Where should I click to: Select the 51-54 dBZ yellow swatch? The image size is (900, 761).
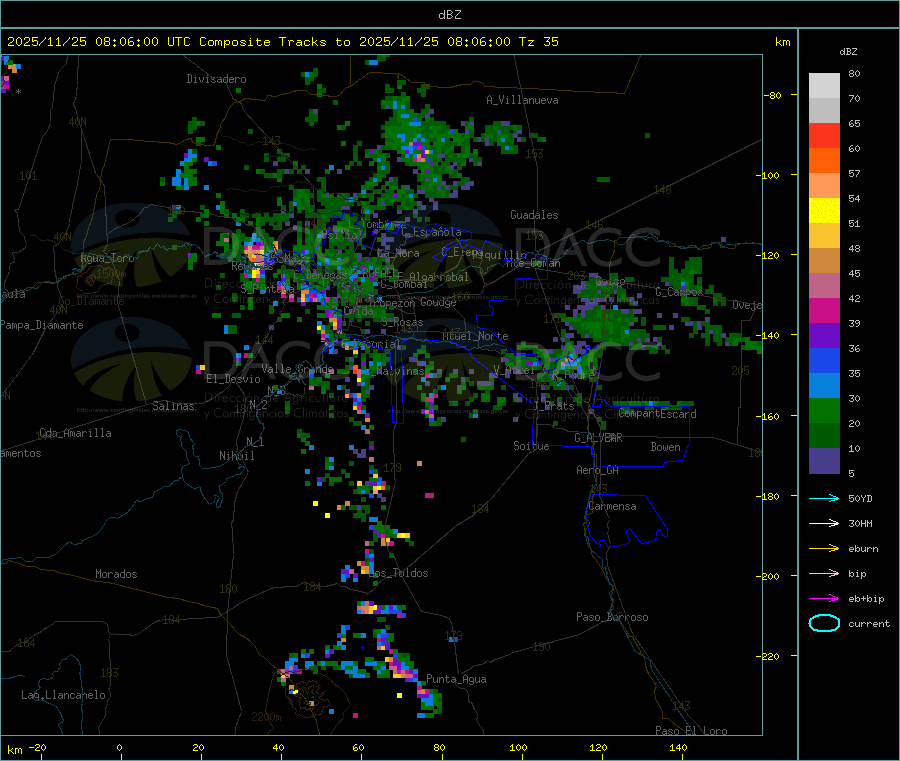(x=824, y=211)
